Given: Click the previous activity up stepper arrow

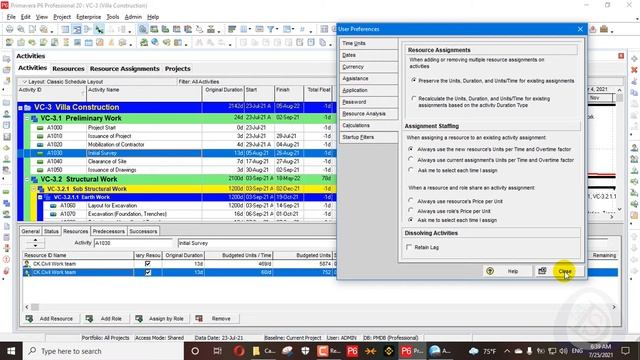Looking at the screenshot, I should (x=36, y=240).
